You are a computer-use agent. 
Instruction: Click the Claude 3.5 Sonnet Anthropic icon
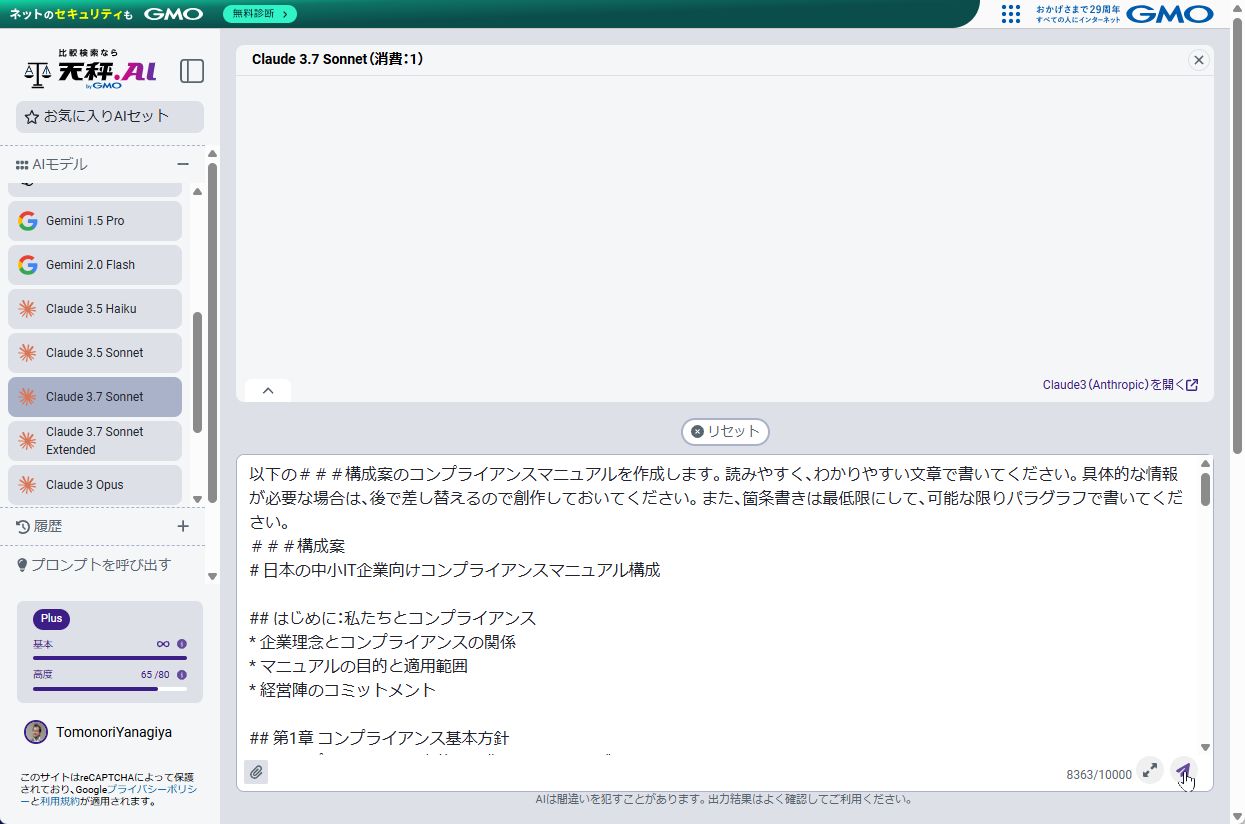coord(27,353)
